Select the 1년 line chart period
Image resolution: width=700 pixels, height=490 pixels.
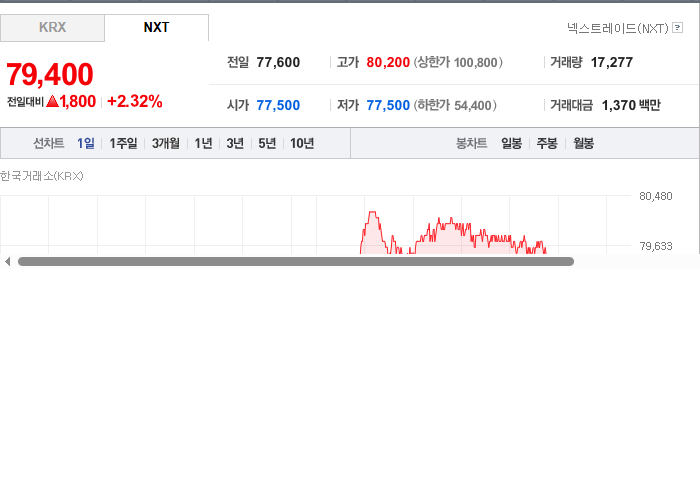coord(203,143)
